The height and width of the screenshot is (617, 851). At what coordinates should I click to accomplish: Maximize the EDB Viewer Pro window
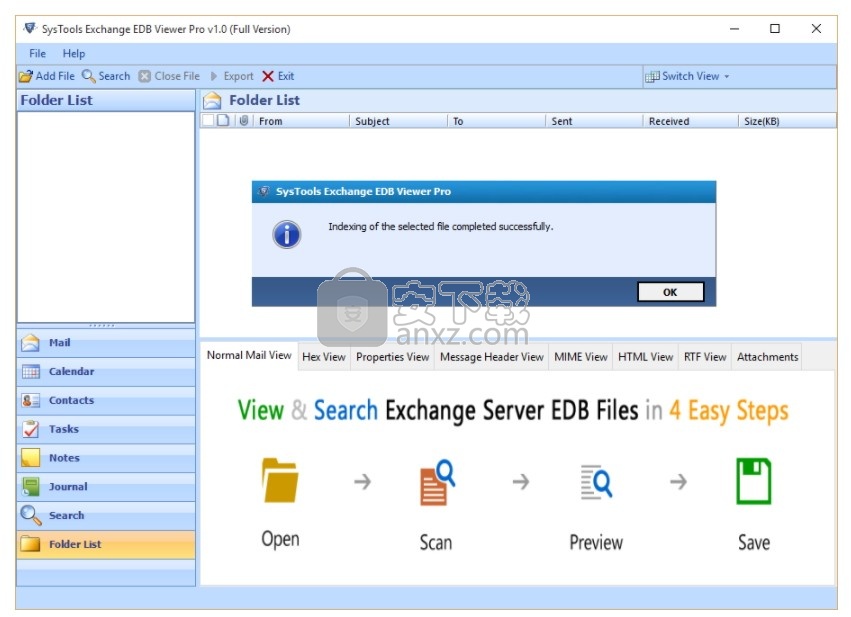(775, 29)
